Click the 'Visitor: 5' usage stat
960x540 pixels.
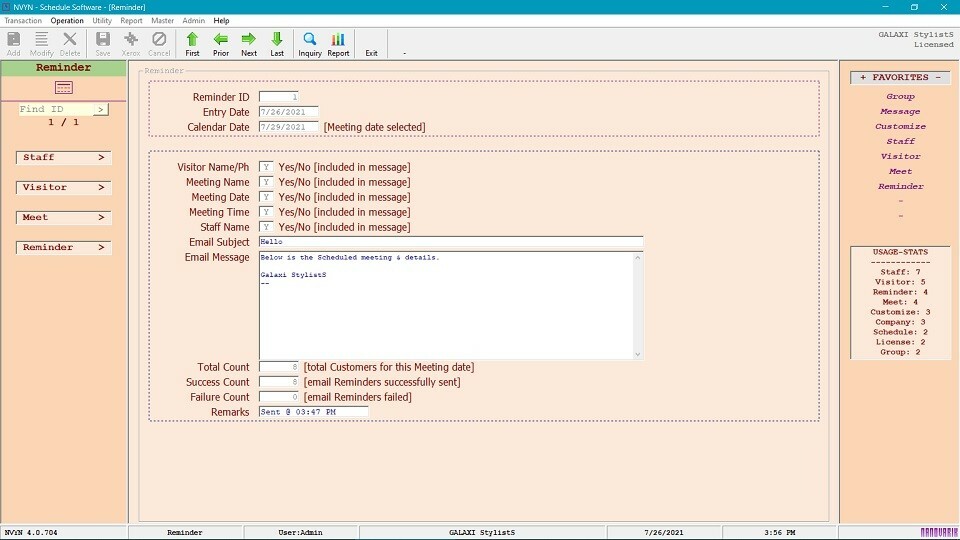click(900, 282)
